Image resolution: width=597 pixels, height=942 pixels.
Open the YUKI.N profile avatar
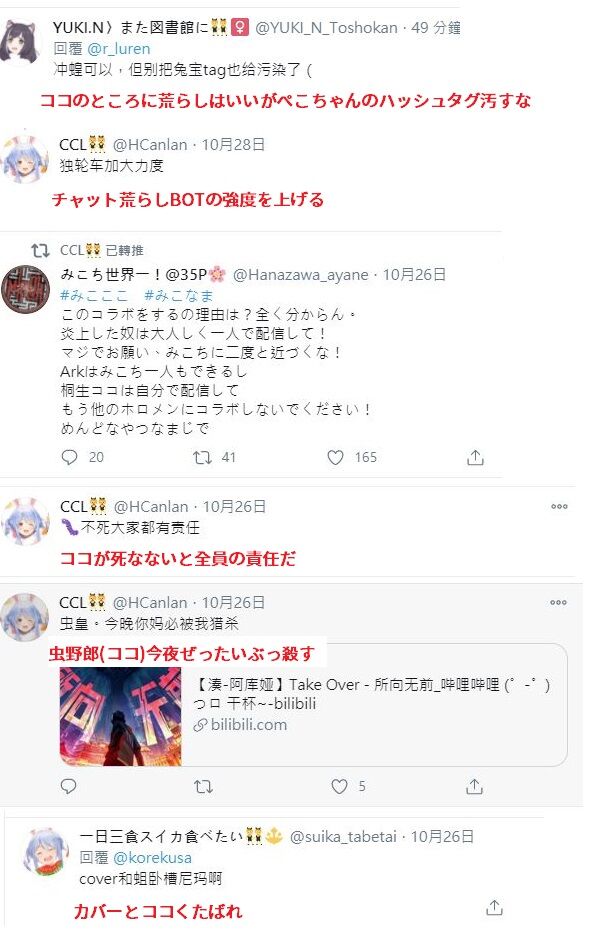point(20,41)
